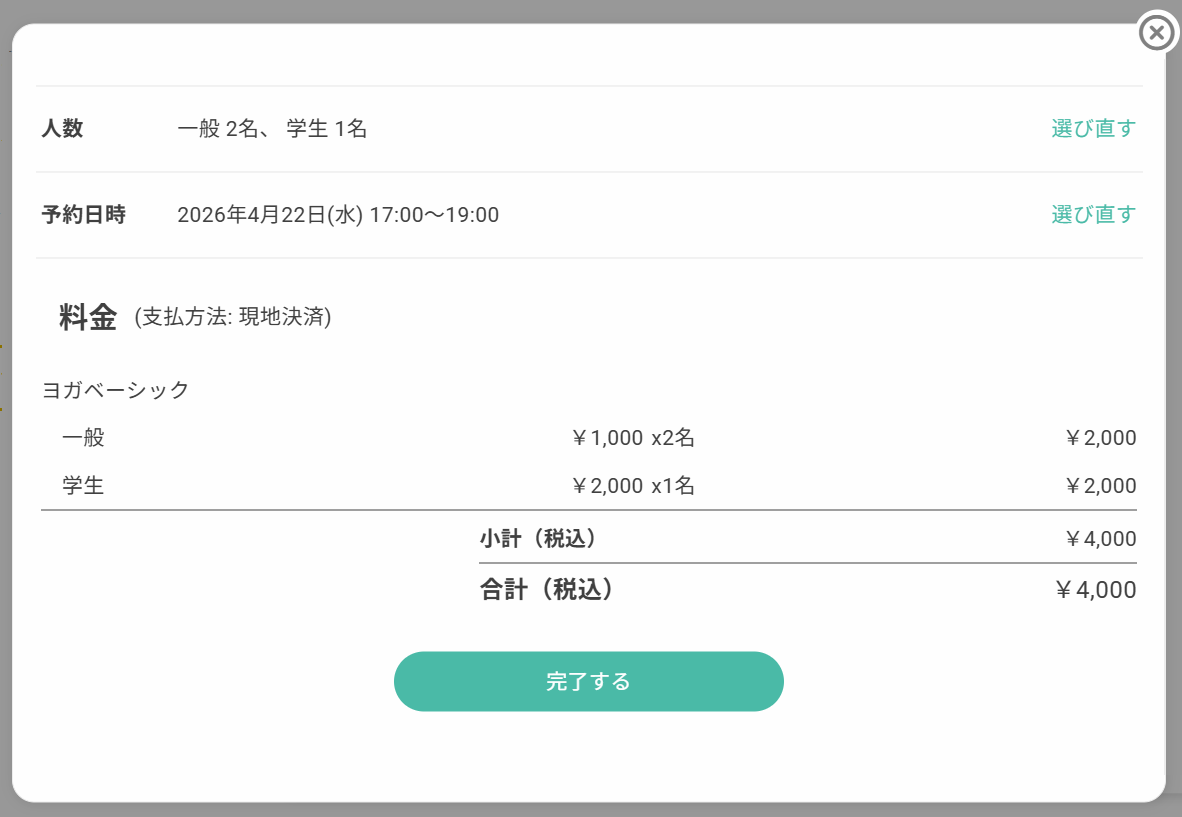Screen dimensions: 1182x817
Task: Click the 2026年4月22日(水) 17:00〜19:00 date text
Action: point(338,215)
